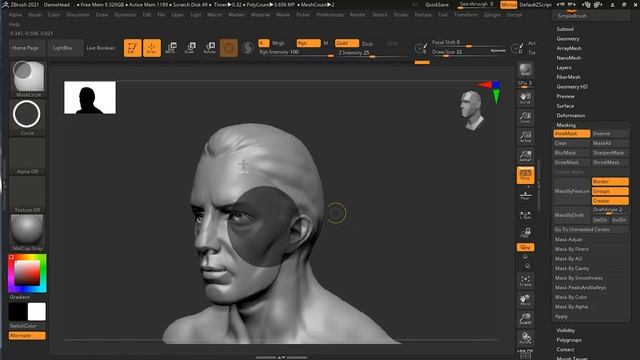Image resolution: width=640 pixels, height=360 pixels.
Task: Open the Zplugin menu
Action: (x=492, y=15)
